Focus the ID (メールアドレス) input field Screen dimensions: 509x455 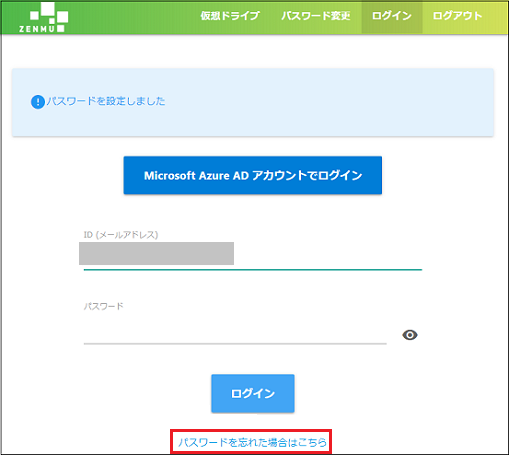click(x=253, y=254)
